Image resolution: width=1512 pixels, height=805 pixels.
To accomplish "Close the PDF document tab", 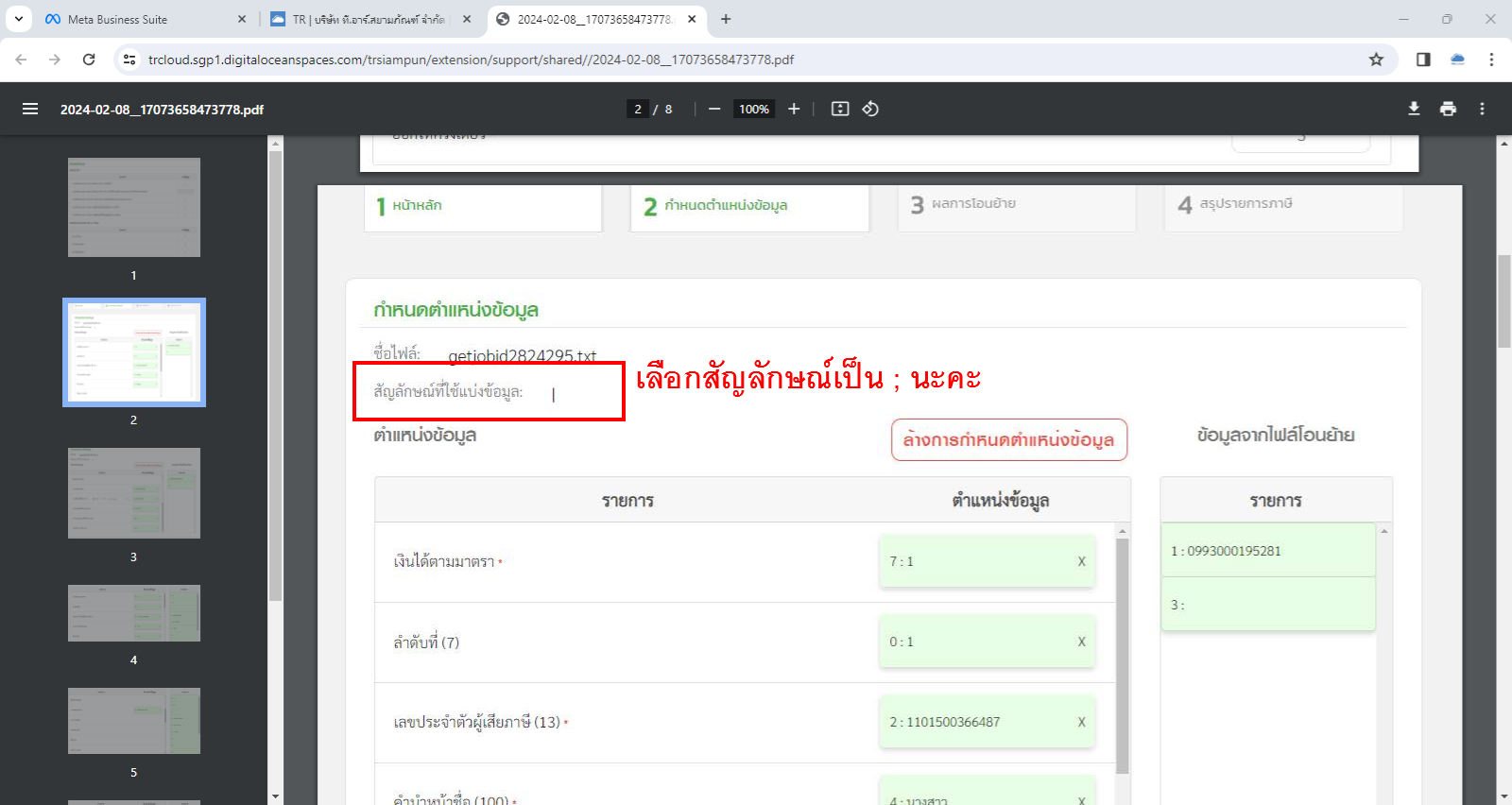I will pos(692,19).
